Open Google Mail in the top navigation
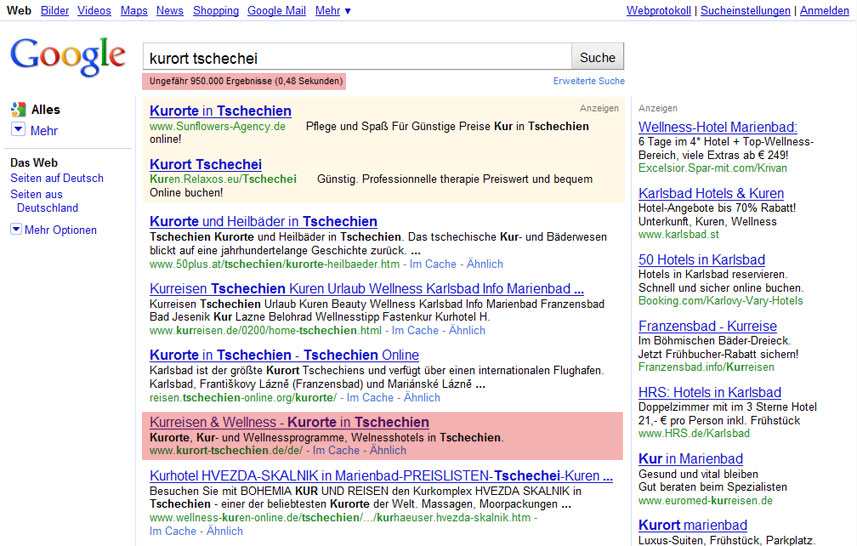The height and width of the screenshot is (546, 857). 277,10
